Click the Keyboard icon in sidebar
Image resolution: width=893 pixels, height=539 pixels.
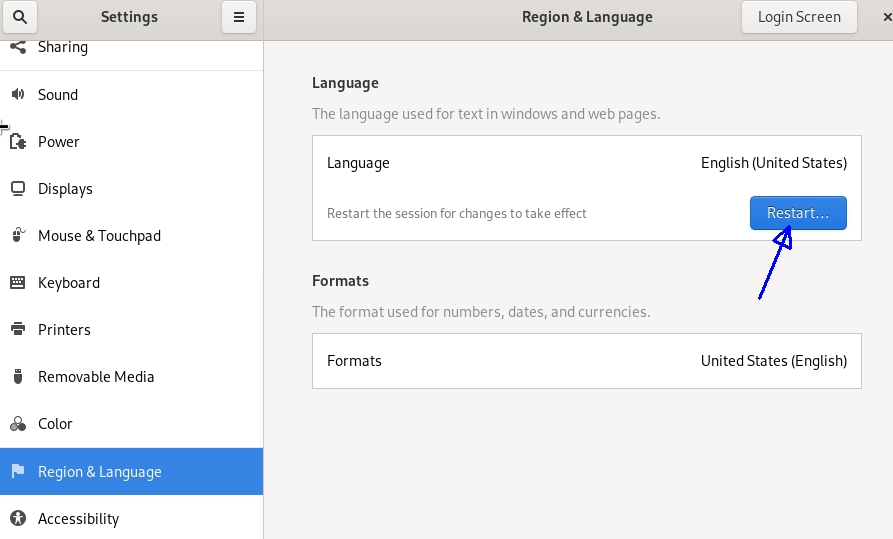[x=18, y=283]
